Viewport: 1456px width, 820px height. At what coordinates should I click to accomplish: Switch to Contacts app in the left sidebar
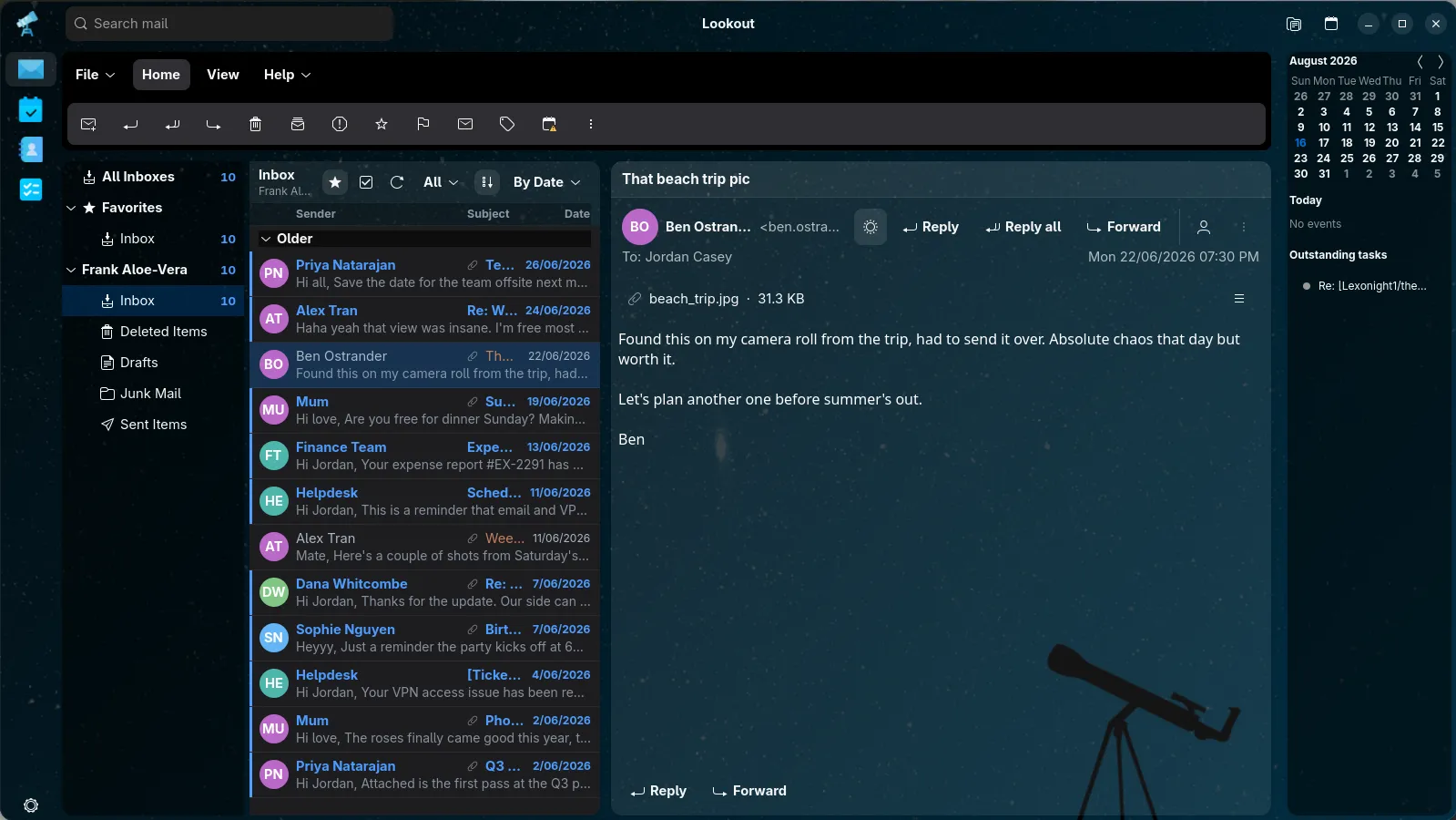(31, 149)
